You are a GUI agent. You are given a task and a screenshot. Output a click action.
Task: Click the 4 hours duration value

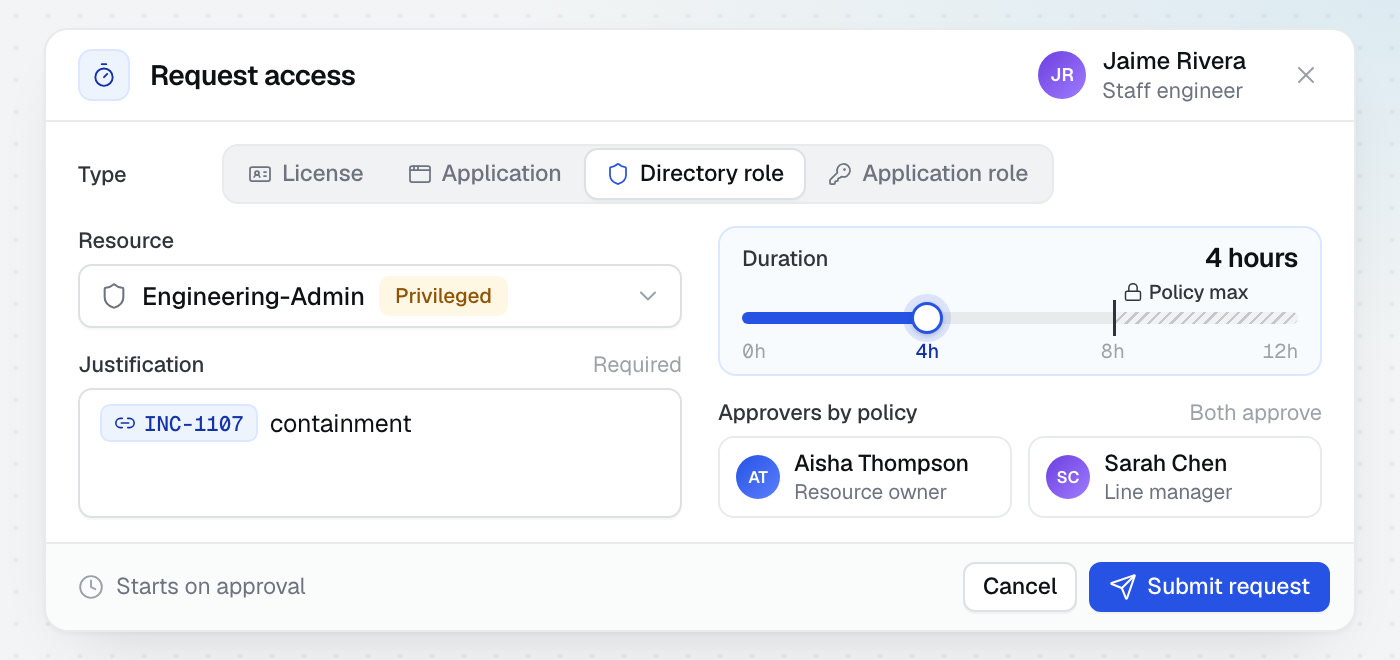[x=1251, y=258]
